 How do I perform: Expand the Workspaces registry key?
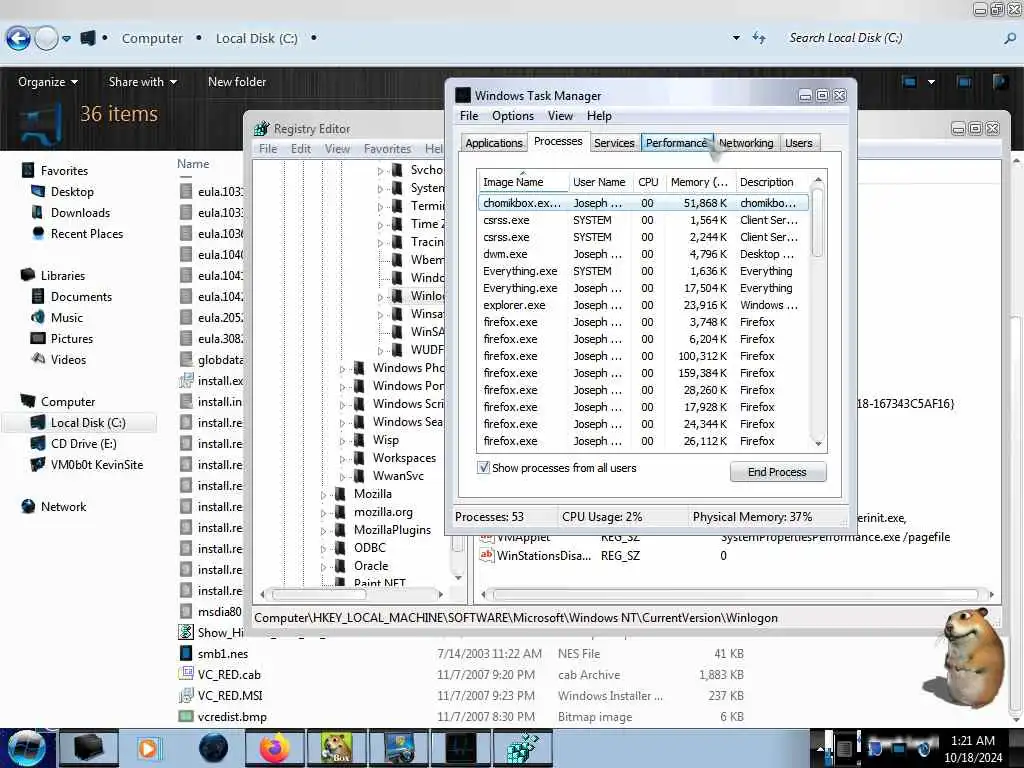(342, 459)
